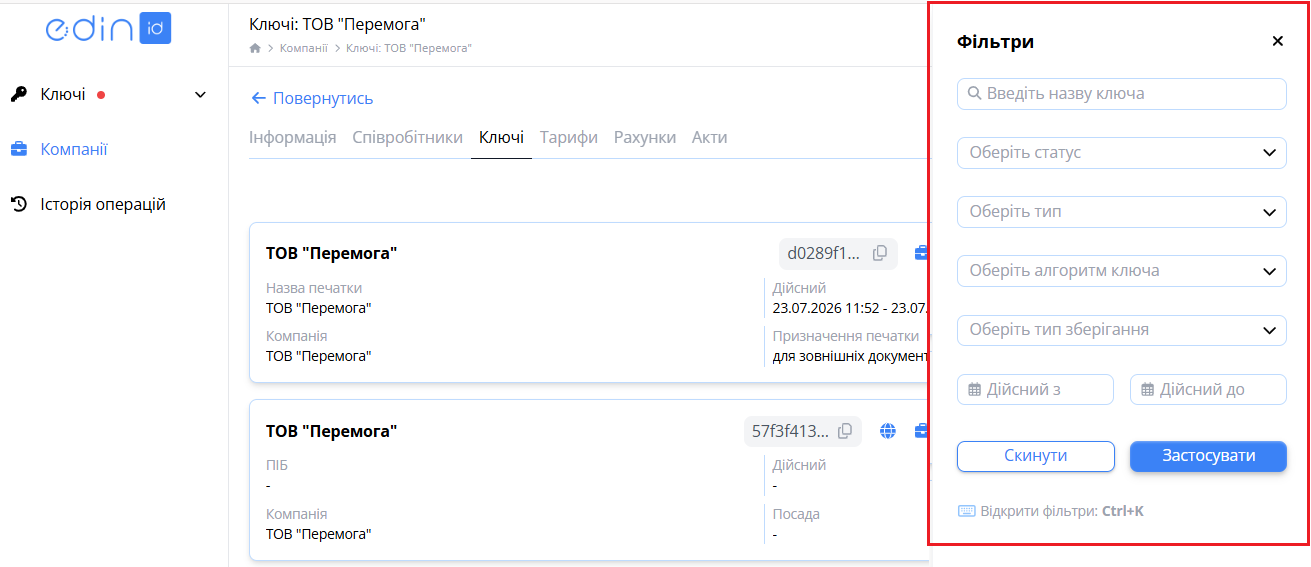
Task: Click the first ТОВ "Перемога" card title
Action: 332,253
